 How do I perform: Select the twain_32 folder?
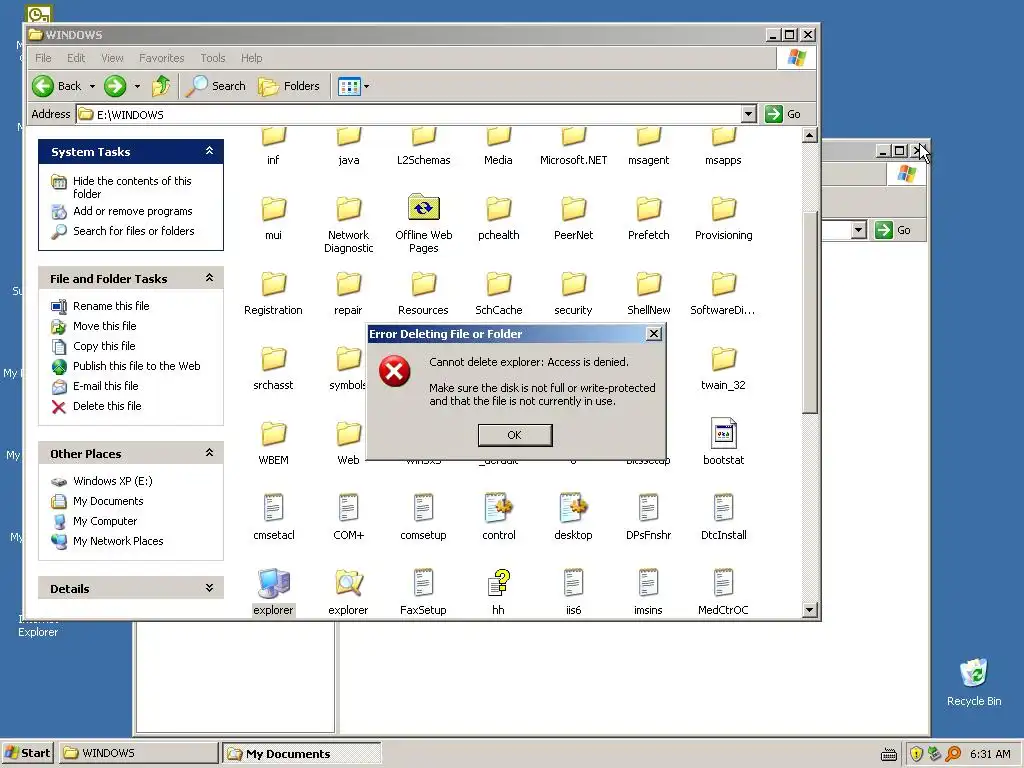(x=724, y=368)
